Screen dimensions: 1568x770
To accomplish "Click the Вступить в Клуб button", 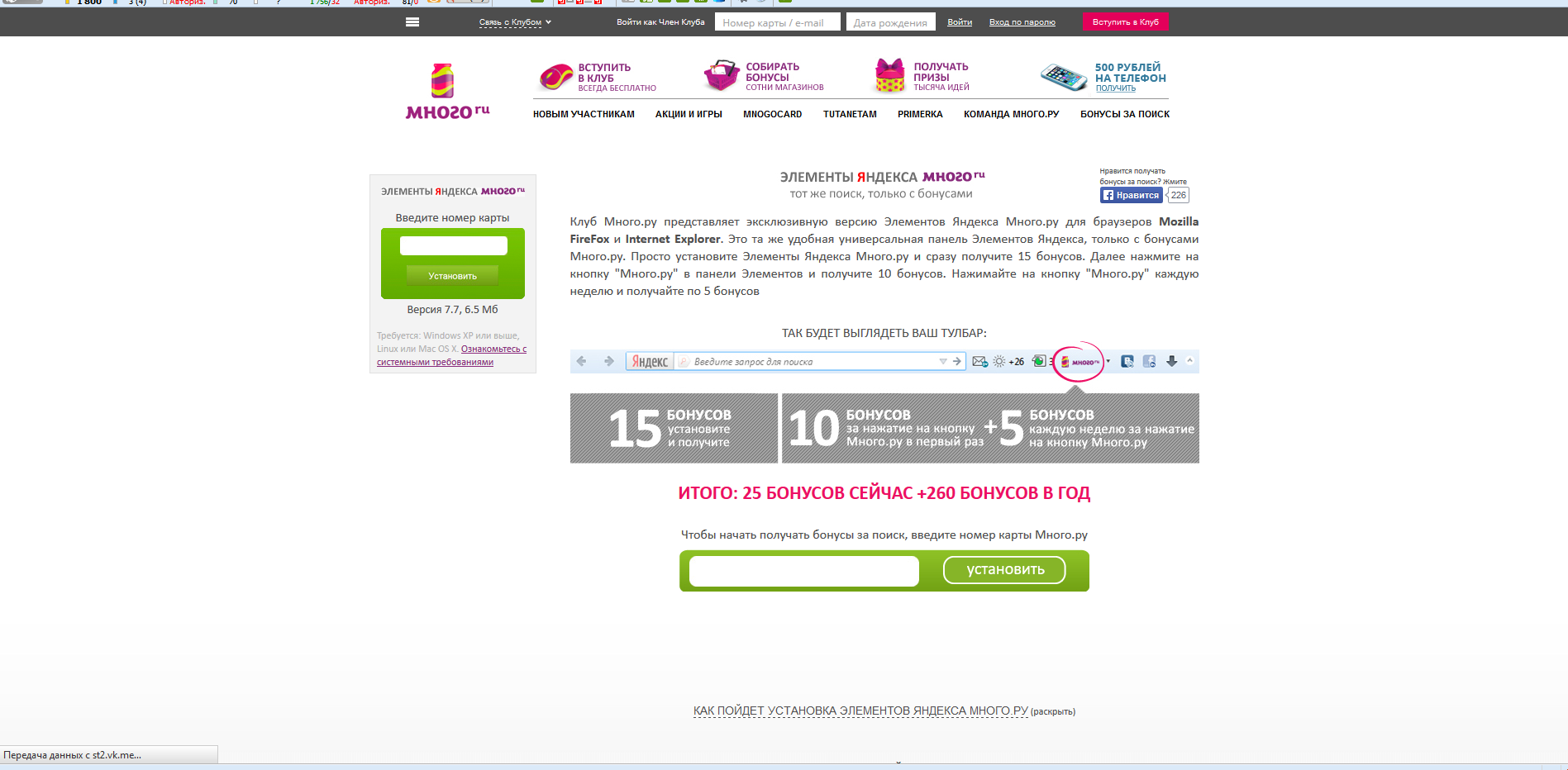I will click(1125, 22).
